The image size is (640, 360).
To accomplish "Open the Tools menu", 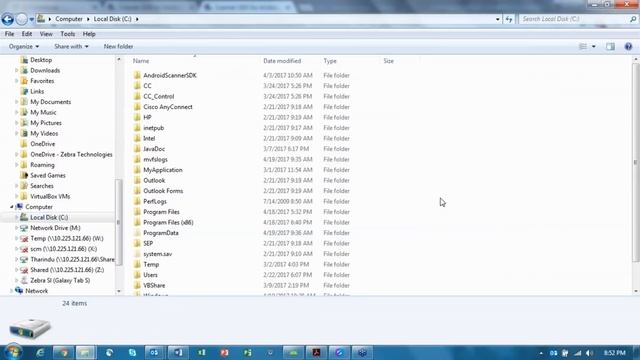I will [x=67, y=34].
